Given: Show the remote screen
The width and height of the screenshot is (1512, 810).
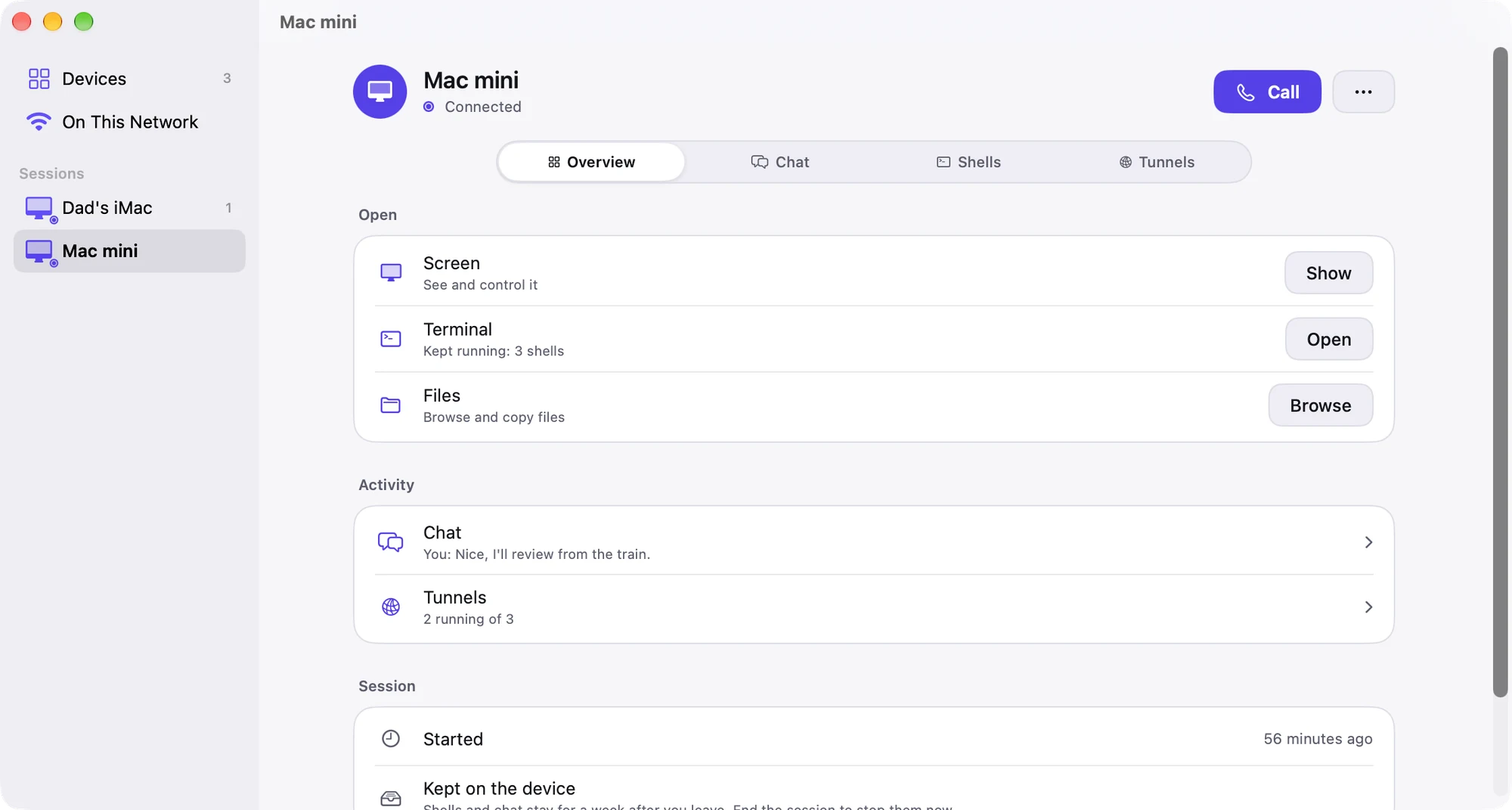Looking at the screenshot, I should pos(1328,273).
